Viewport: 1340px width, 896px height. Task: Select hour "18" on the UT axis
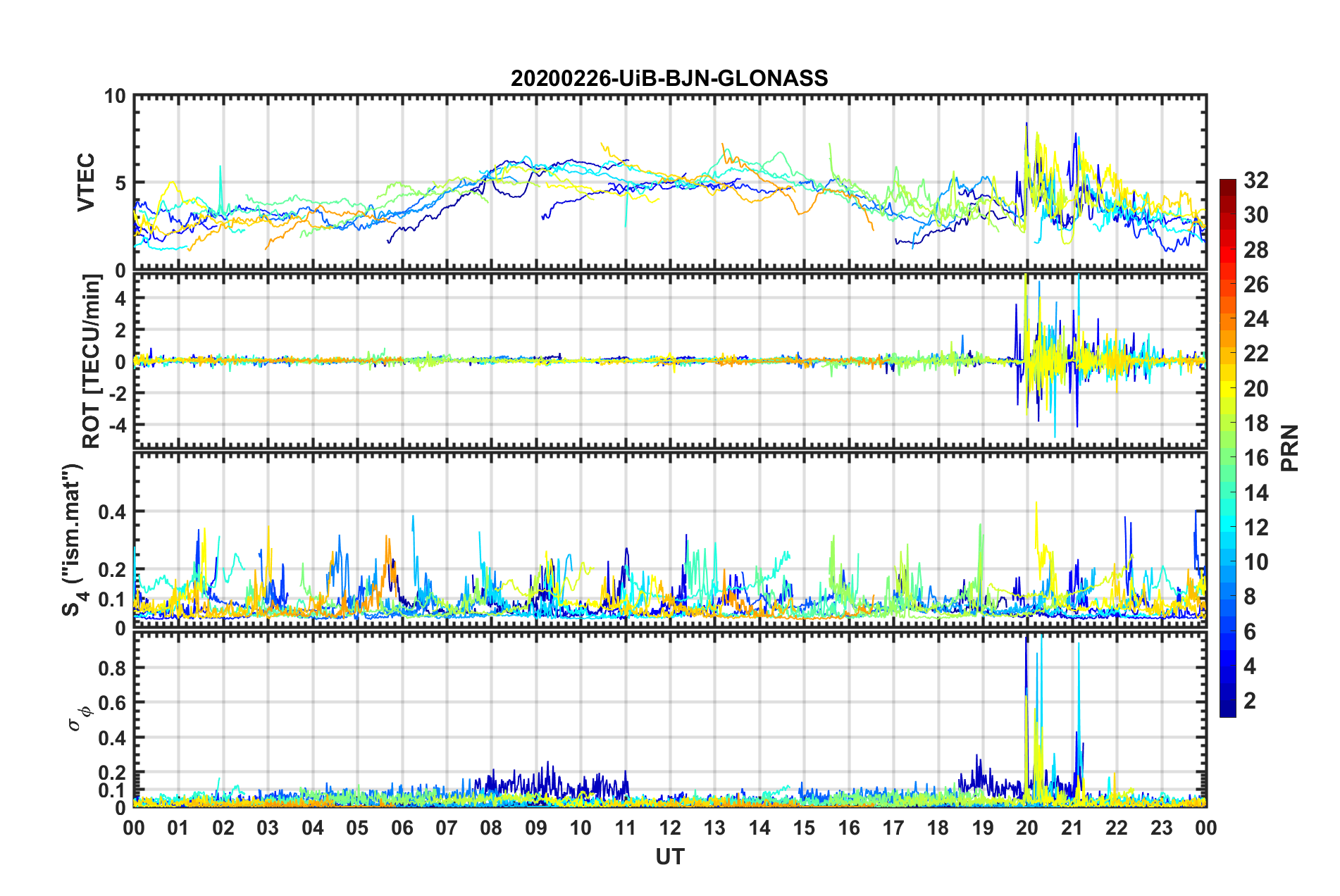(x=938, y=828)
